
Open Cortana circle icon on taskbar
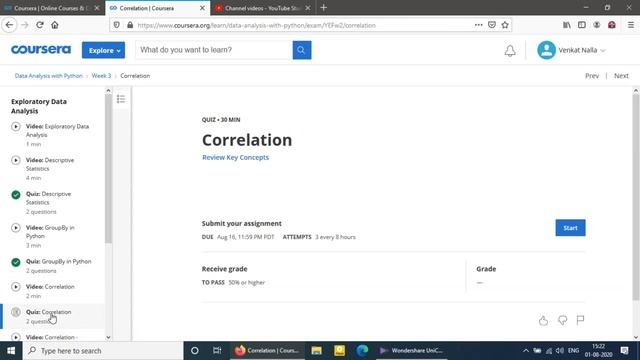(195, 351)
